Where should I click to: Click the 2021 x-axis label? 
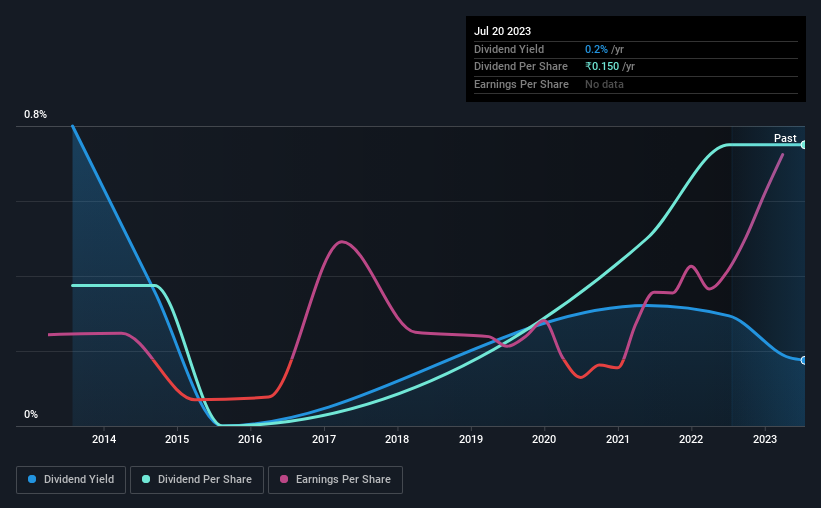[618, 439]
